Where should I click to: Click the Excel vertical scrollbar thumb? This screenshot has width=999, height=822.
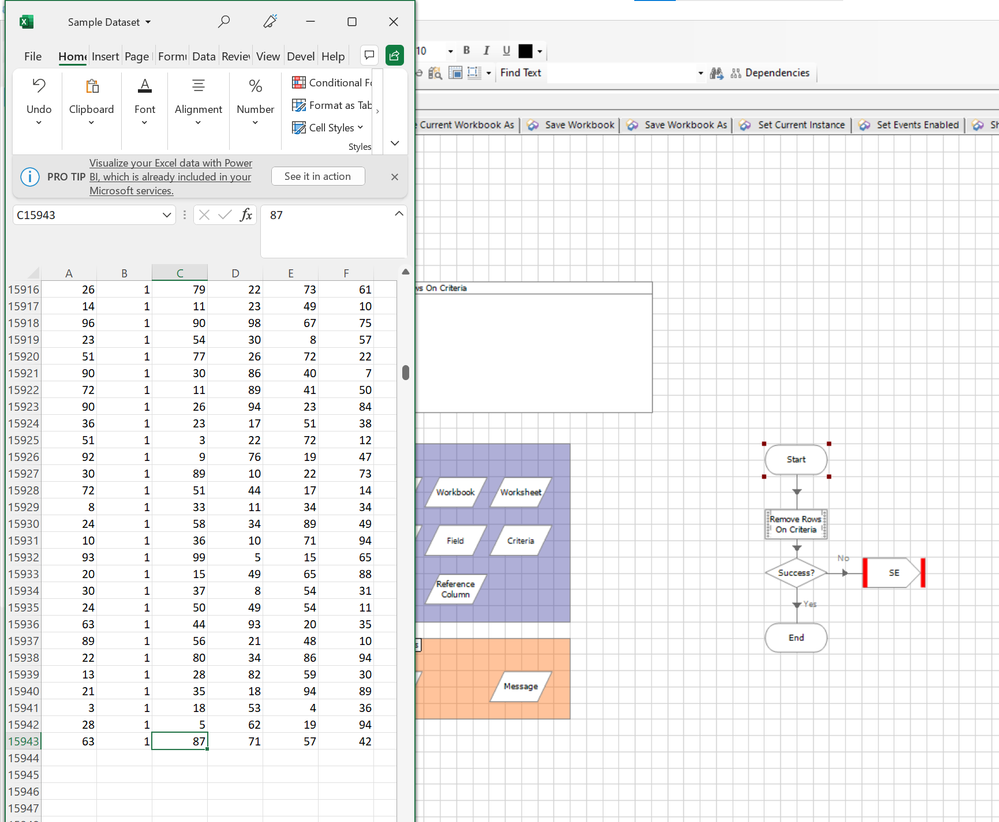coord(406,372)
